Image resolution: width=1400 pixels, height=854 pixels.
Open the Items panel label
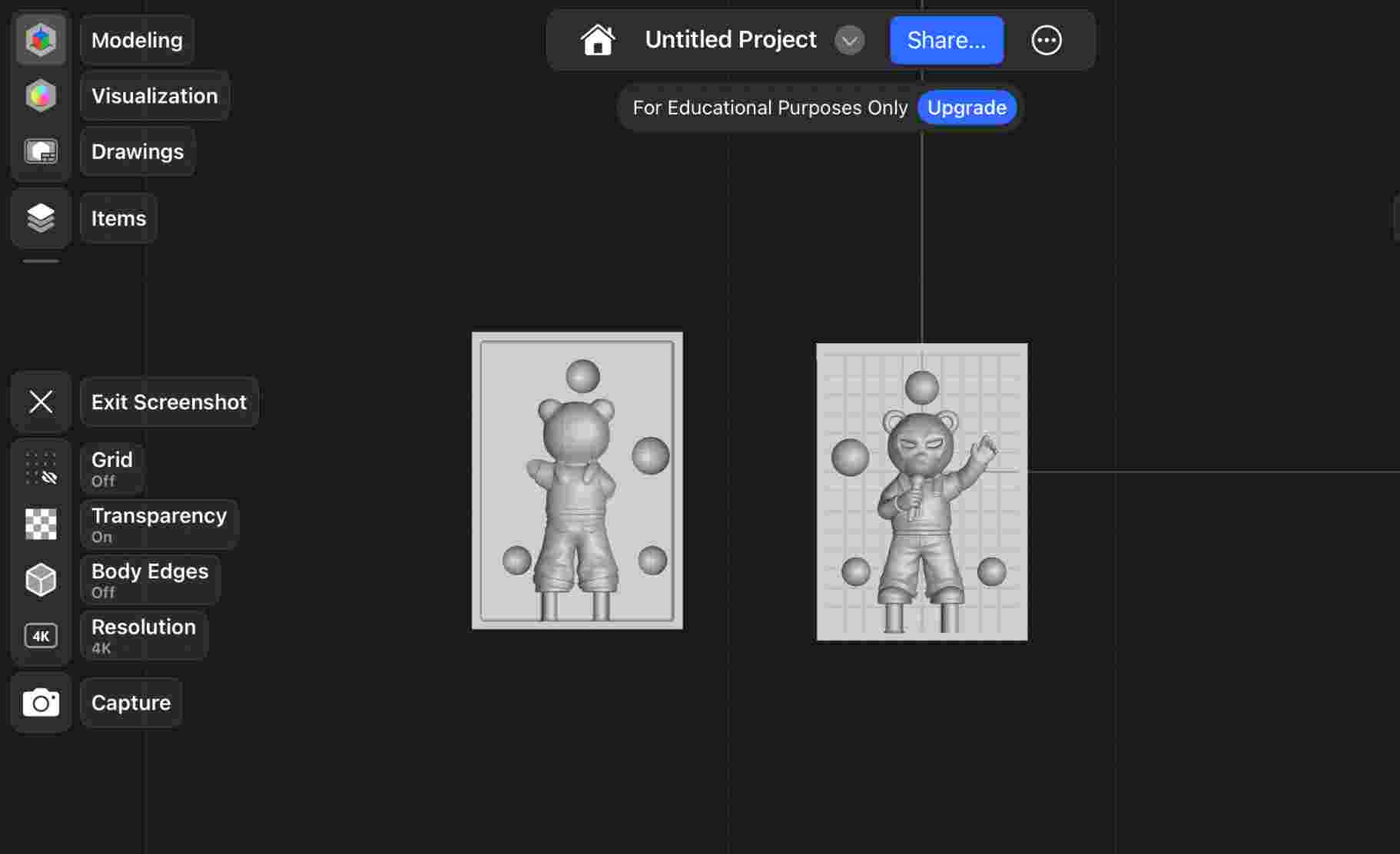[x=118, y=218]
